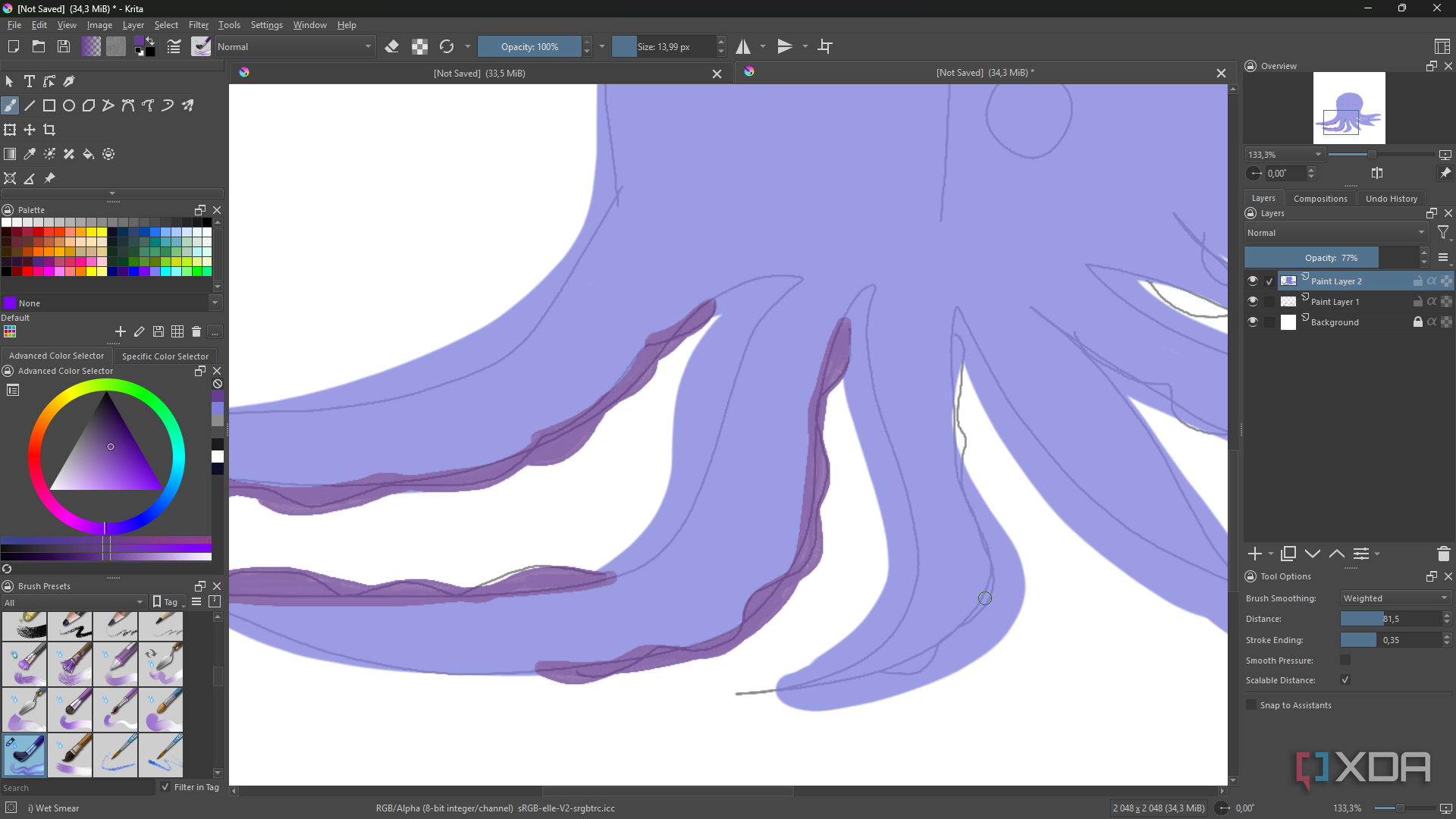Select the Fill bucket tool
1456x819 pixels.
pos(89,154)
